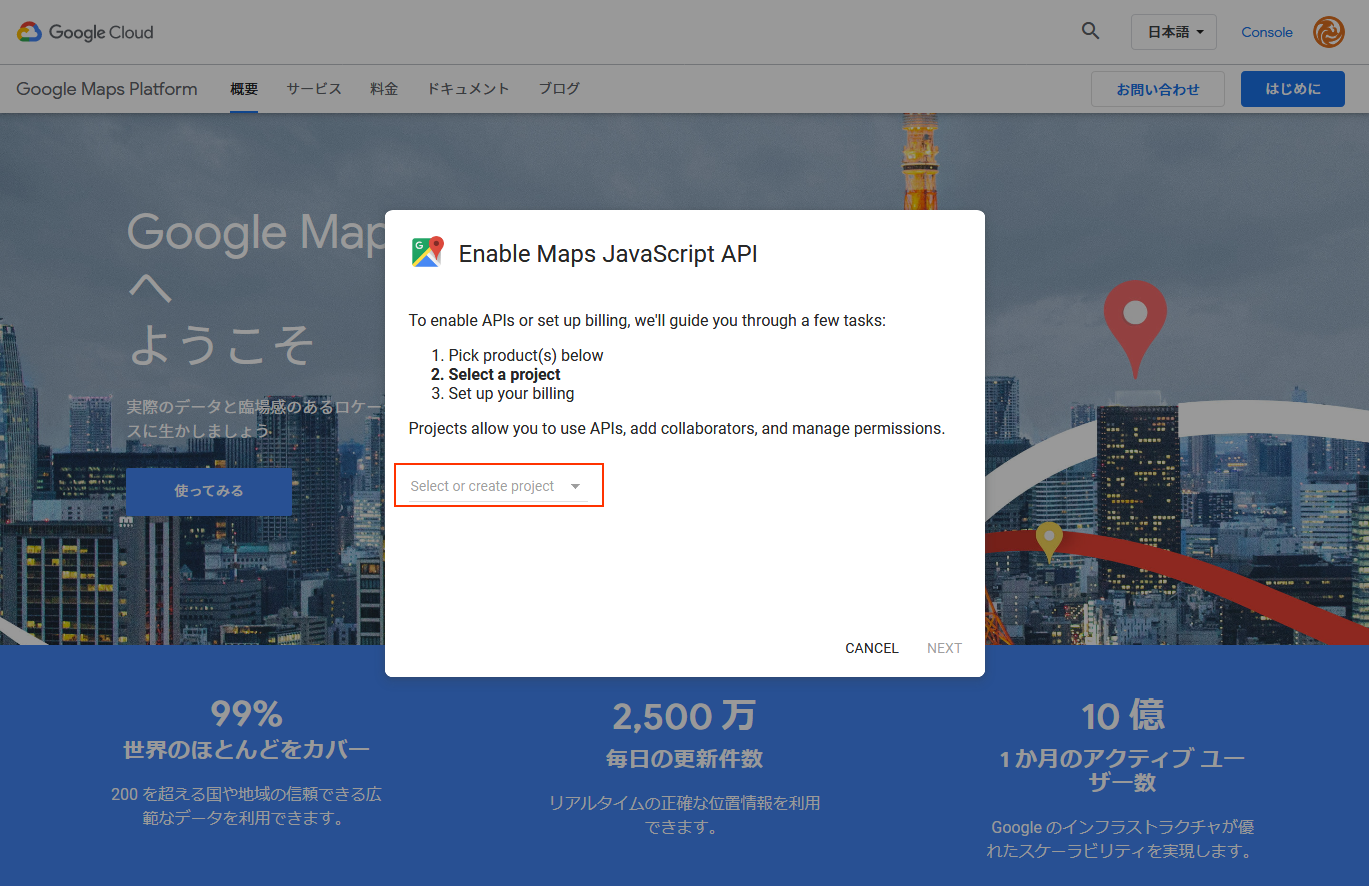Click the 10 億 statistic heading
This screenshot has width=1369, height=886.
click(1123, 715)
